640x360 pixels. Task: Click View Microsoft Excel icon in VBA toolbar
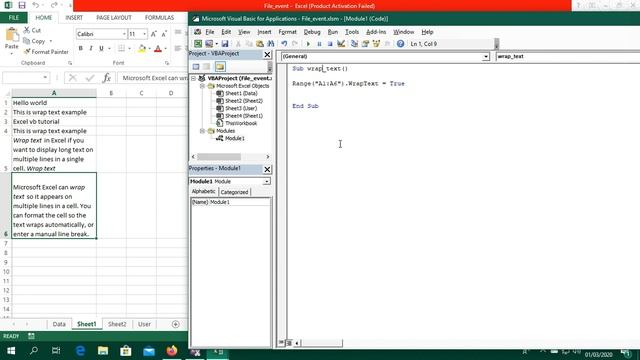(x=198, y=44)
